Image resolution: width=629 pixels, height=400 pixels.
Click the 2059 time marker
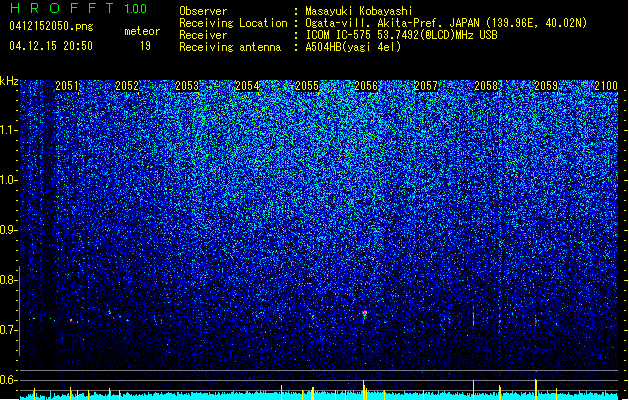click(546, 86)
